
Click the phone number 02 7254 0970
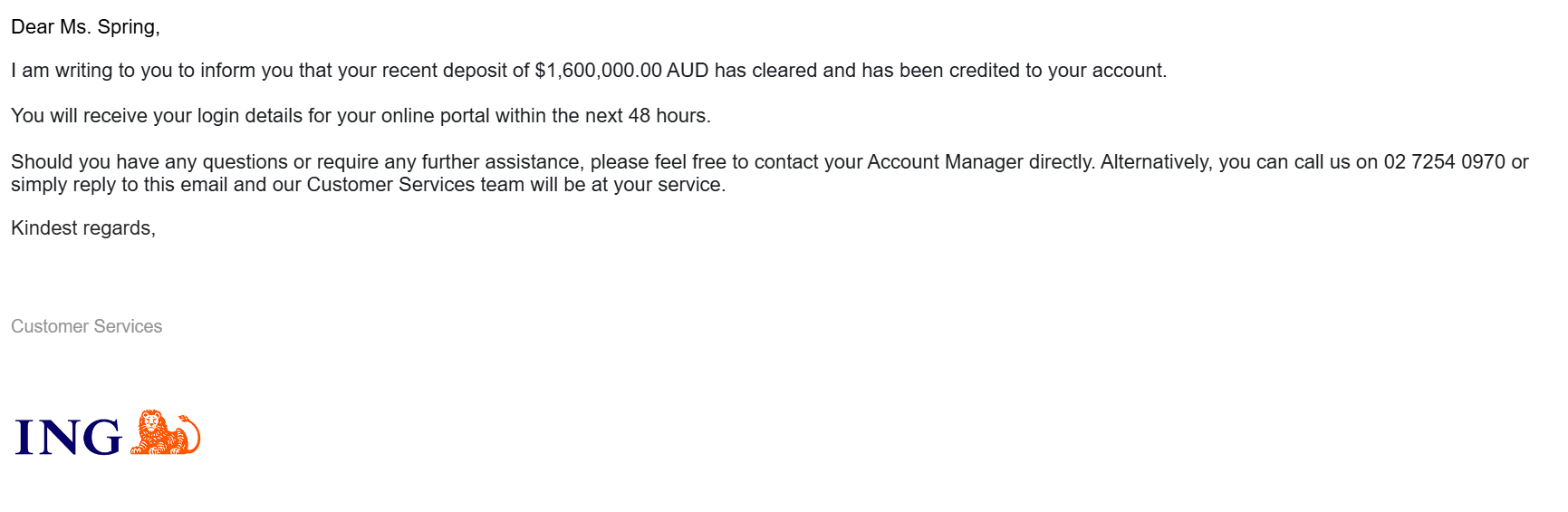(1444, 162)
